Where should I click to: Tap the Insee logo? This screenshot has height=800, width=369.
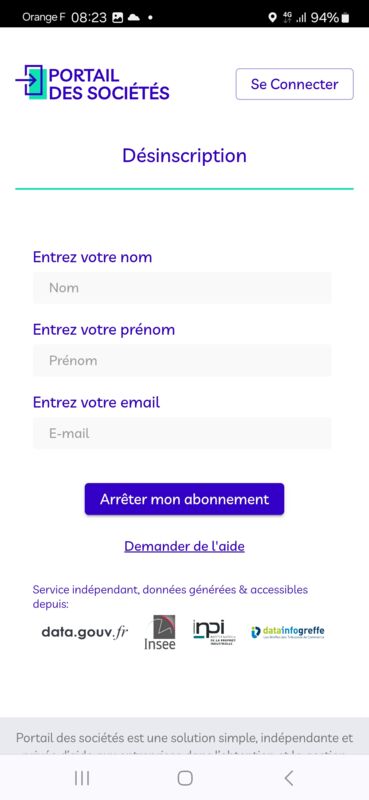[160, 633]
